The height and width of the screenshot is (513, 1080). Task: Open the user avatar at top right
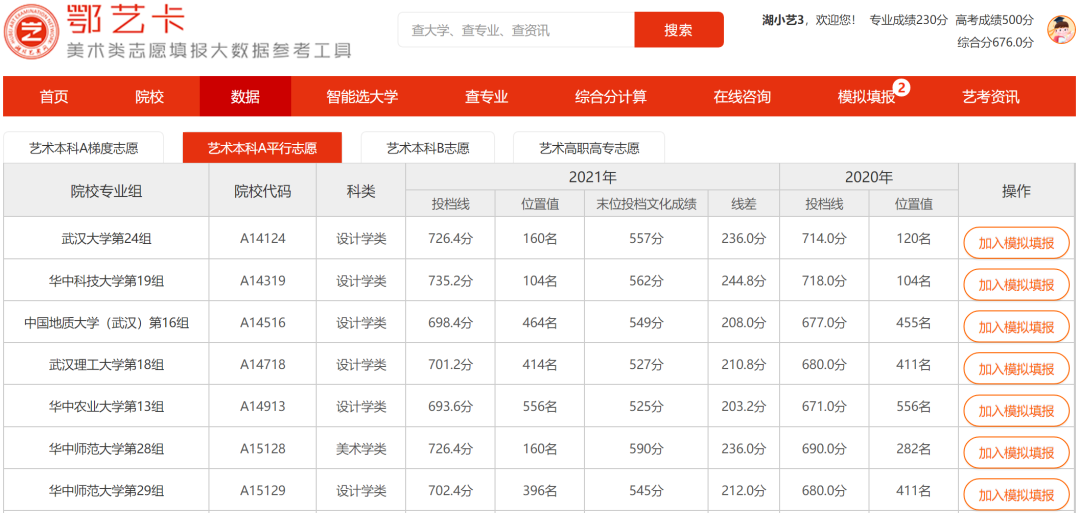(1061, 30)
